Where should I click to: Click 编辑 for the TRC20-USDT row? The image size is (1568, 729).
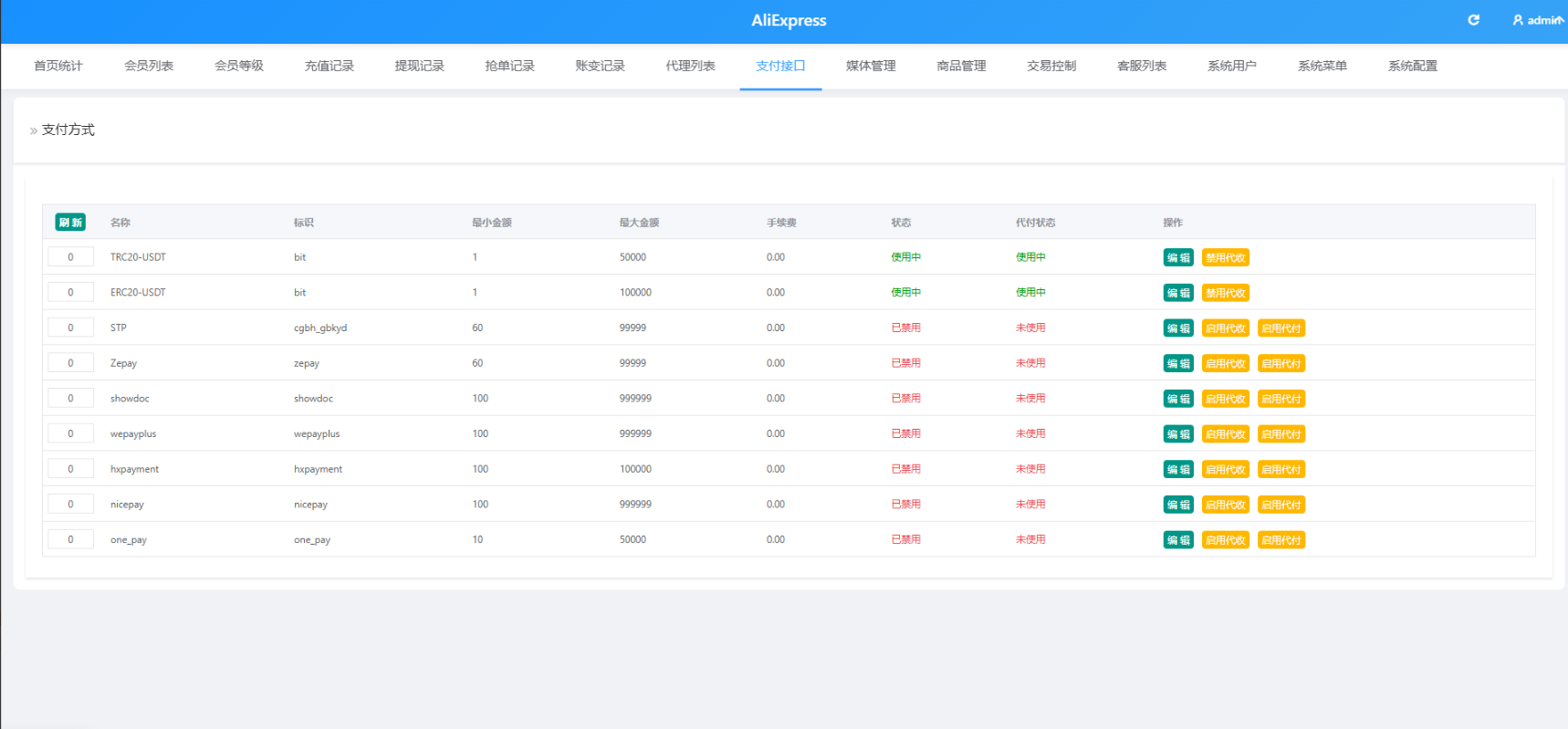point(1178,257)
